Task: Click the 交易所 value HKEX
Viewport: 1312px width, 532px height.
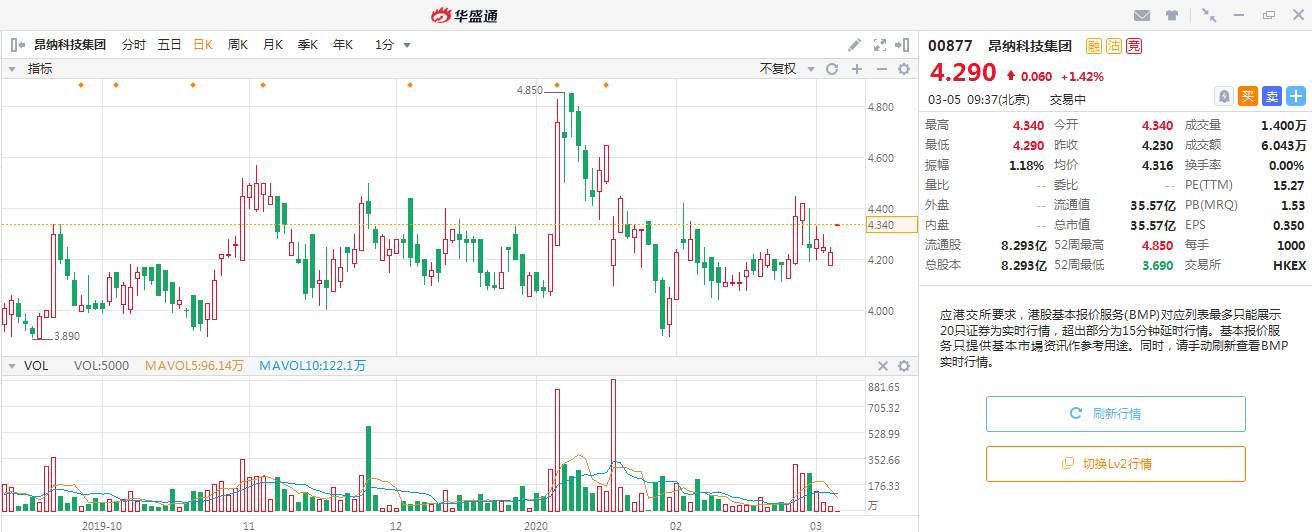Action: [1290, 265]
